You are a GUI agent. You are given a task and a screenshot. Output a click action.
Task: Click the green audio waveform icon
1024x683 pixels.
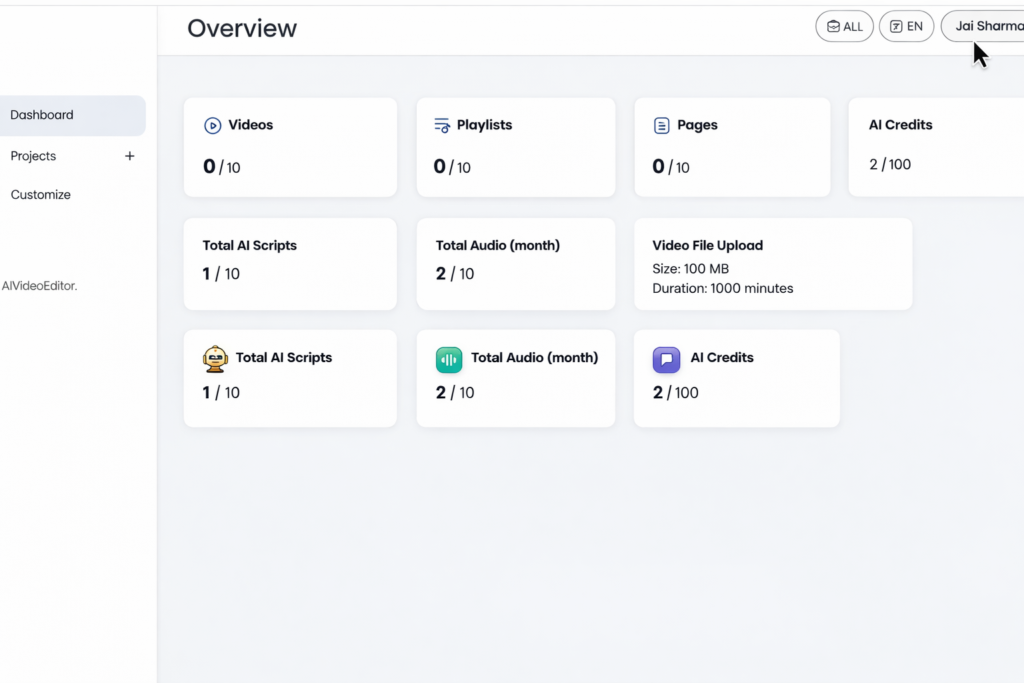pyautogui.click(x=449, y=359)
